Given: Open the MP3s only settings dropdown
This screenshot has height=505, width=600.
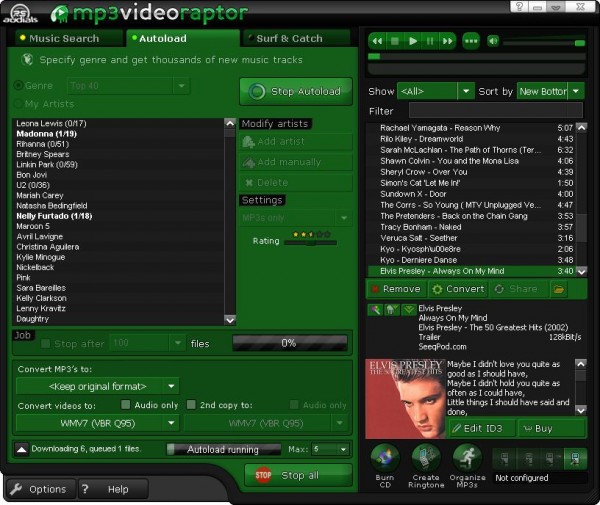Looking at the screenshot, I should pos(344,218).
